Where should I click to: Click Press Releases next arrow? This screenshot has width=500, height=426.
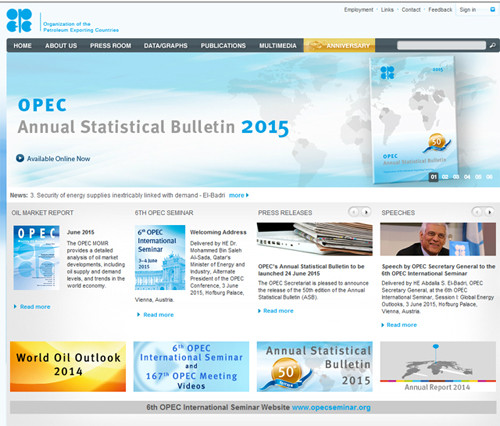point(366,212)
